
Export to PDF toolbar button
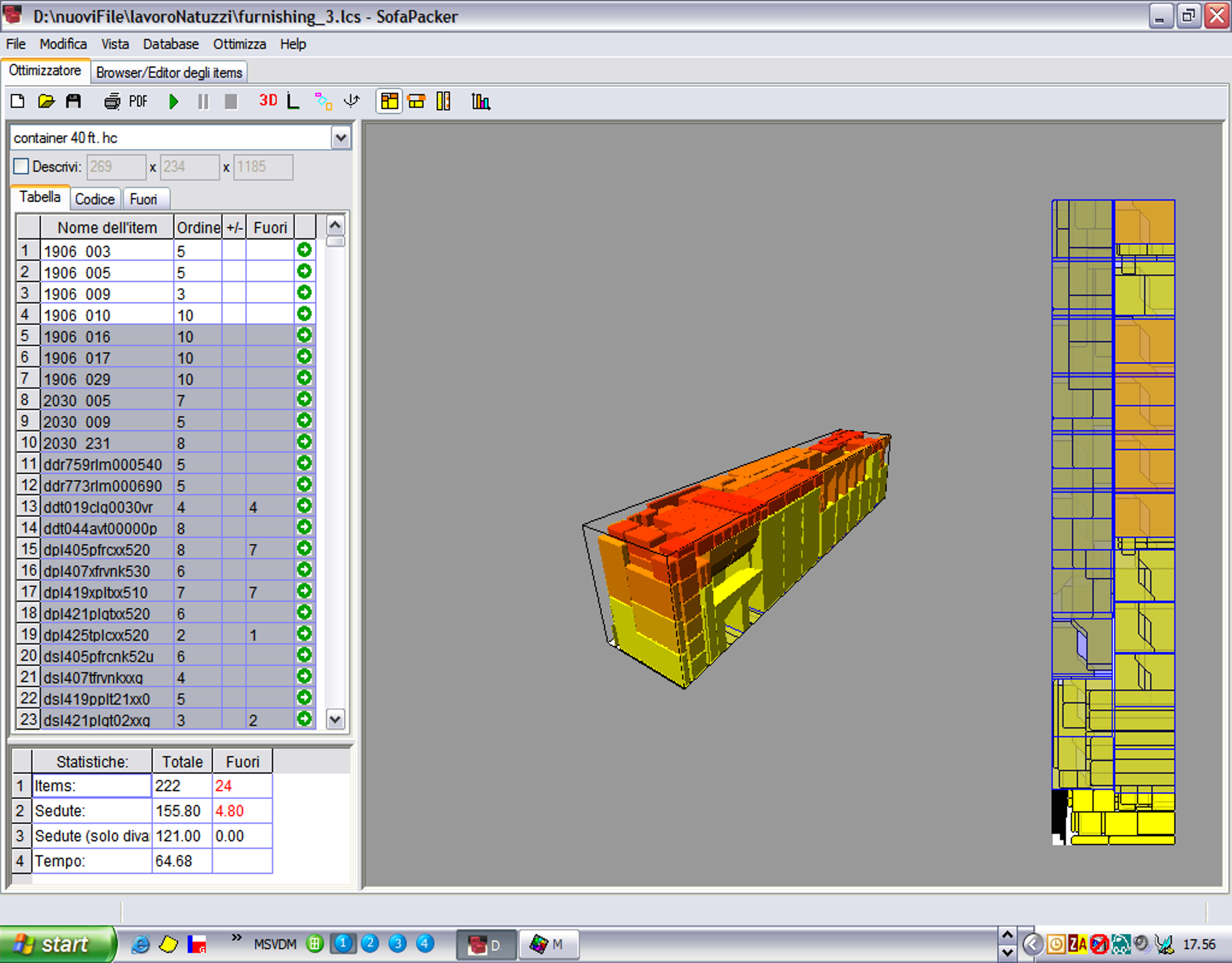click(x=138, y=101)
